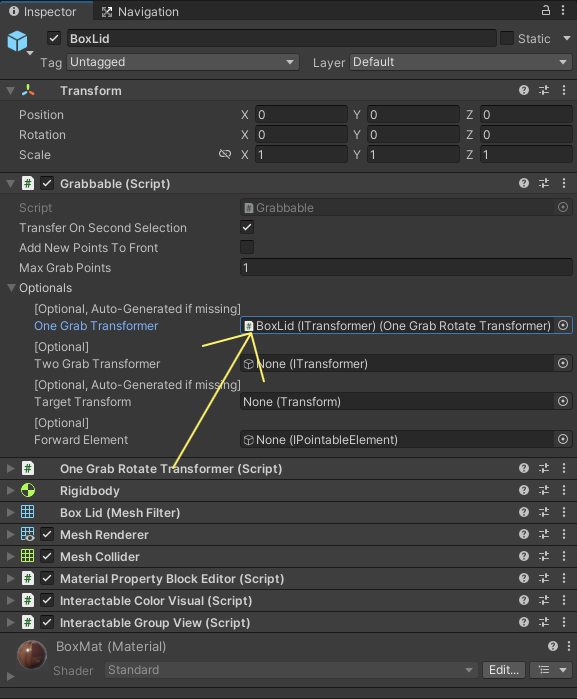Expand the Box Lid Mesh Filter component

coord(10,512)
